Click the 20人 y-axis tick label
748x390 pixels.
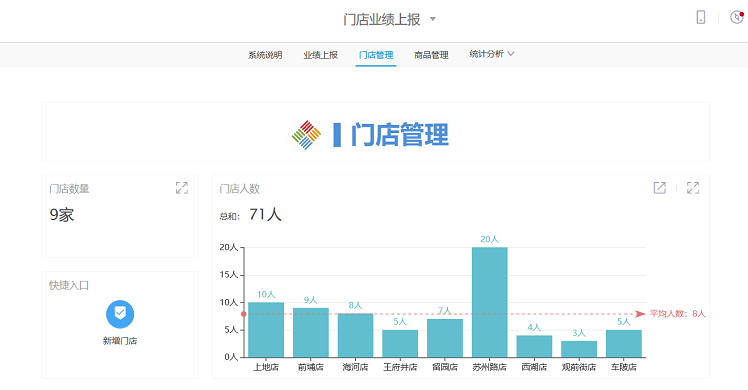click(229, 247)
